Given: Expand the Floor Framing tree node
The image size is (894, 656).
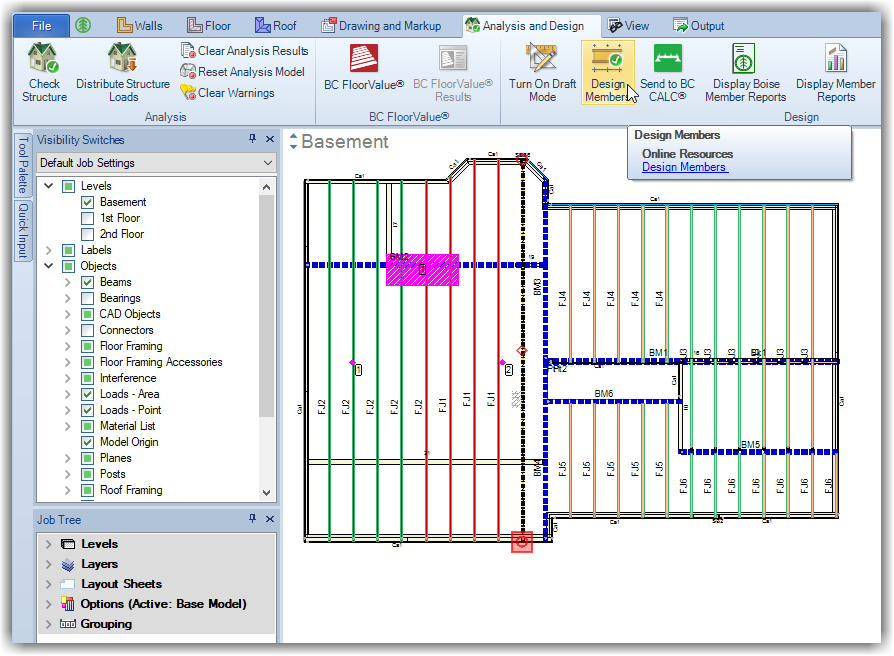Looking at the screenshot, I should point(68,346).
